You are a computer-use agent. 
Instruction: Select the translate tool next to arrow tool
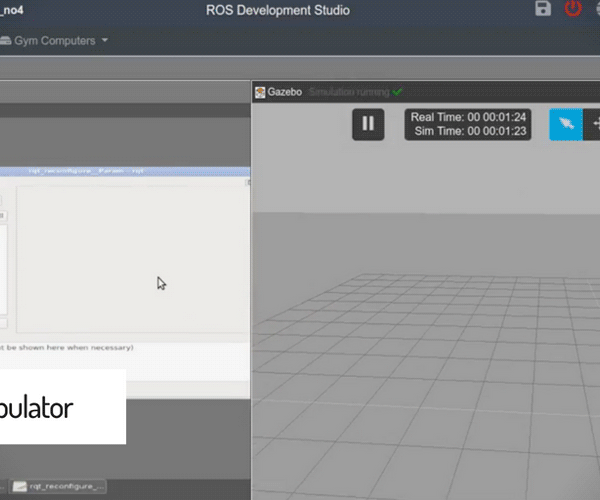tap(592, 124)
